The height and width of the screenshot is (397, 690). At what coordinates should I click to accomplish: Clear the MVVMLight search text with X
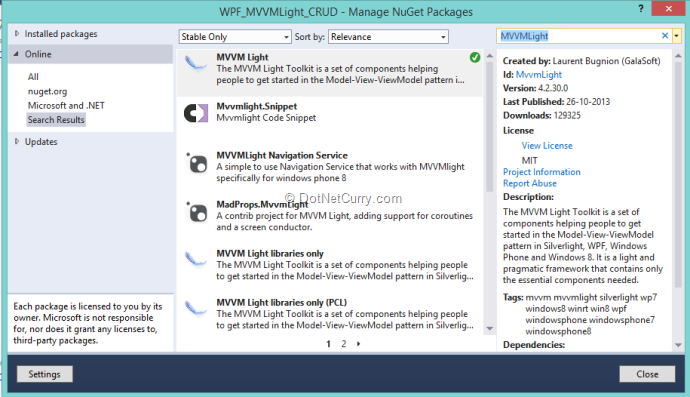[x=665, y=36]
